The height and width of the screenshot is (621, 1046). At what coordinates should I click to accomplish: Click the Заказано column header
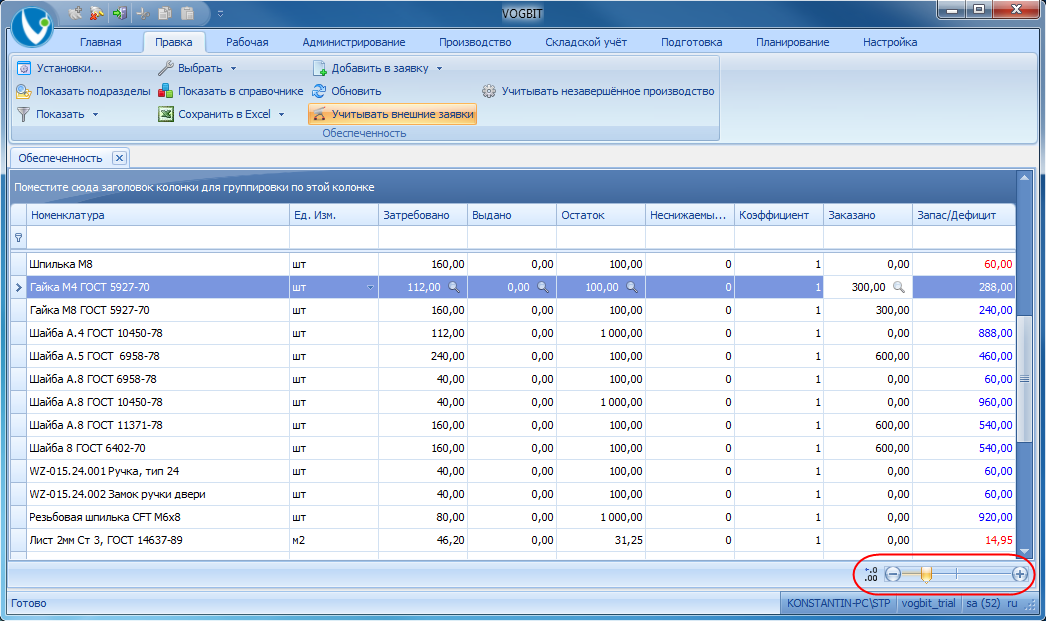[x=868, y=215]
